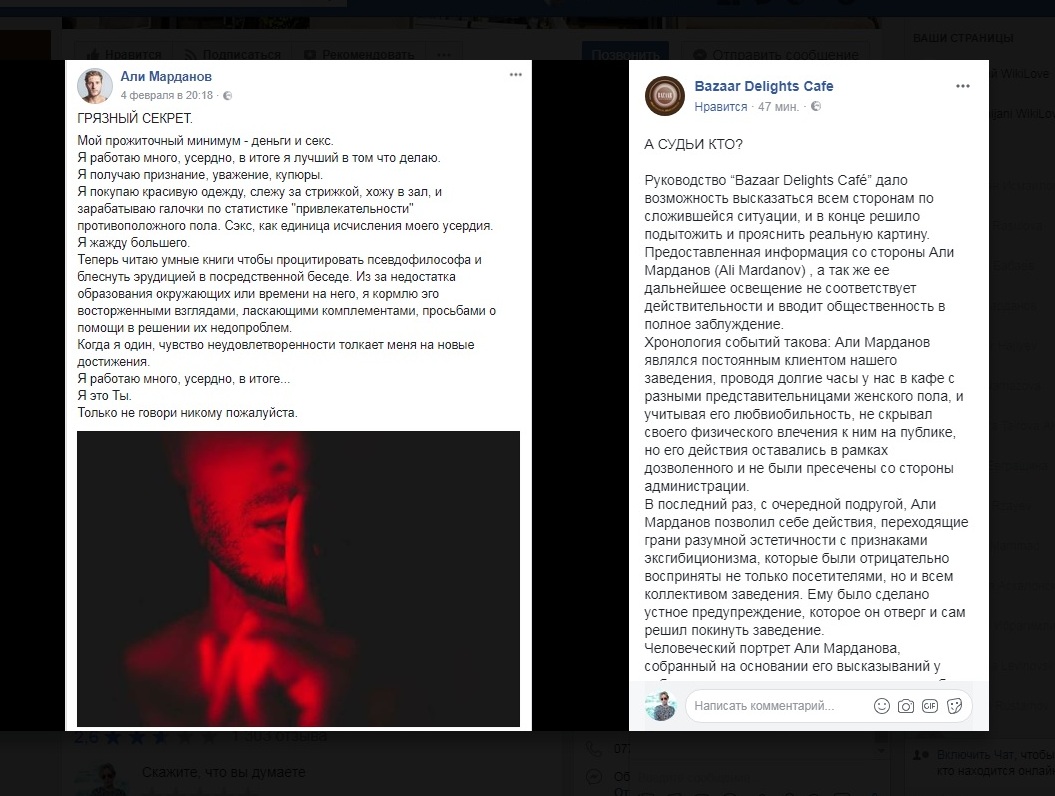
Task: Open the red-lit face photo in the post
Action: click(x=298, y=579)
